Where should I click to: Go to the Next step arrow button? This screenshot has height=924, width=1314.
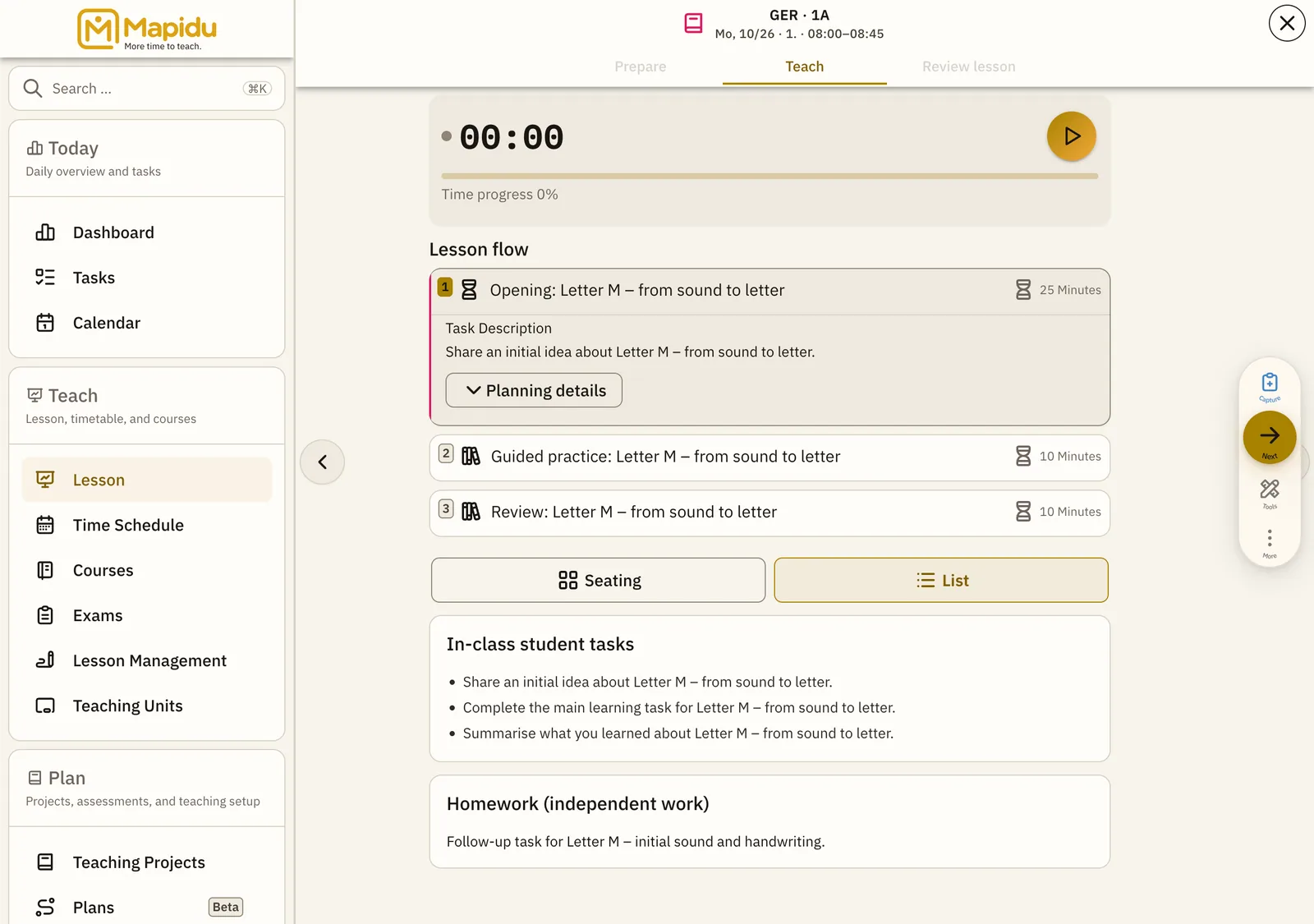pyautogui.click(x=1270, y=437)
